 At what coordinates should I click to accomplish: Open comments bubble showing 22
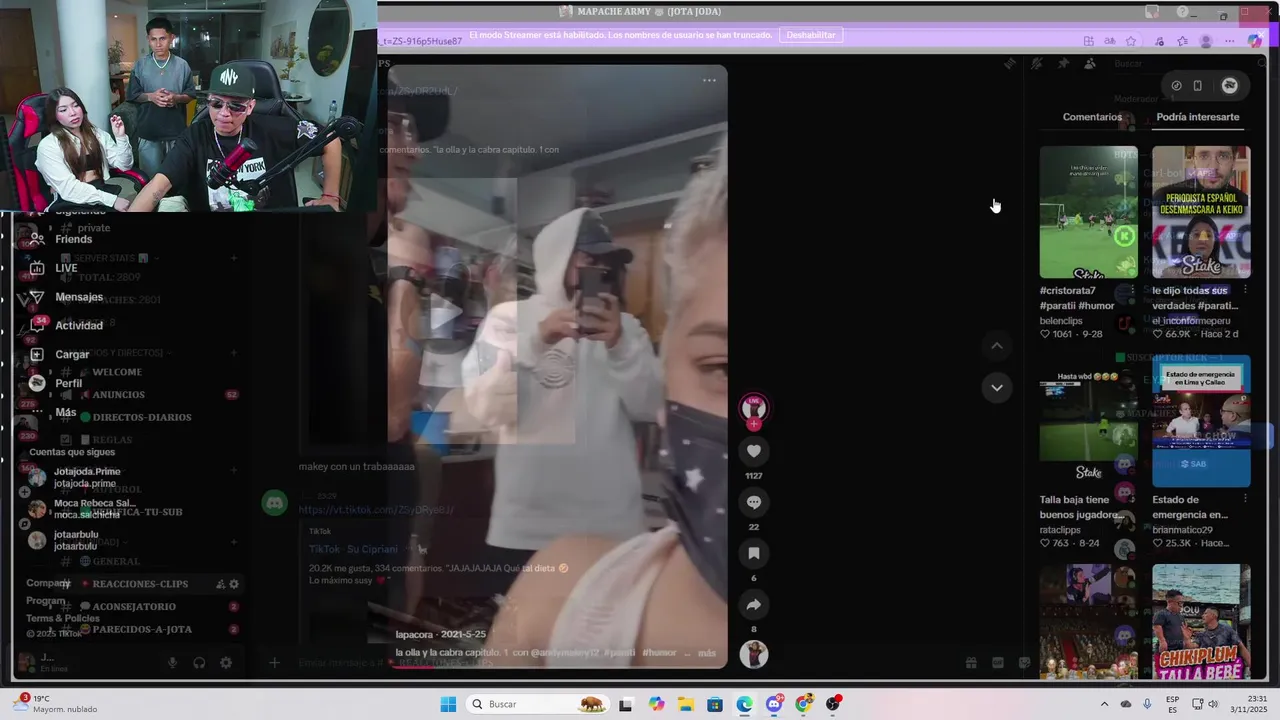click(754, 503)
